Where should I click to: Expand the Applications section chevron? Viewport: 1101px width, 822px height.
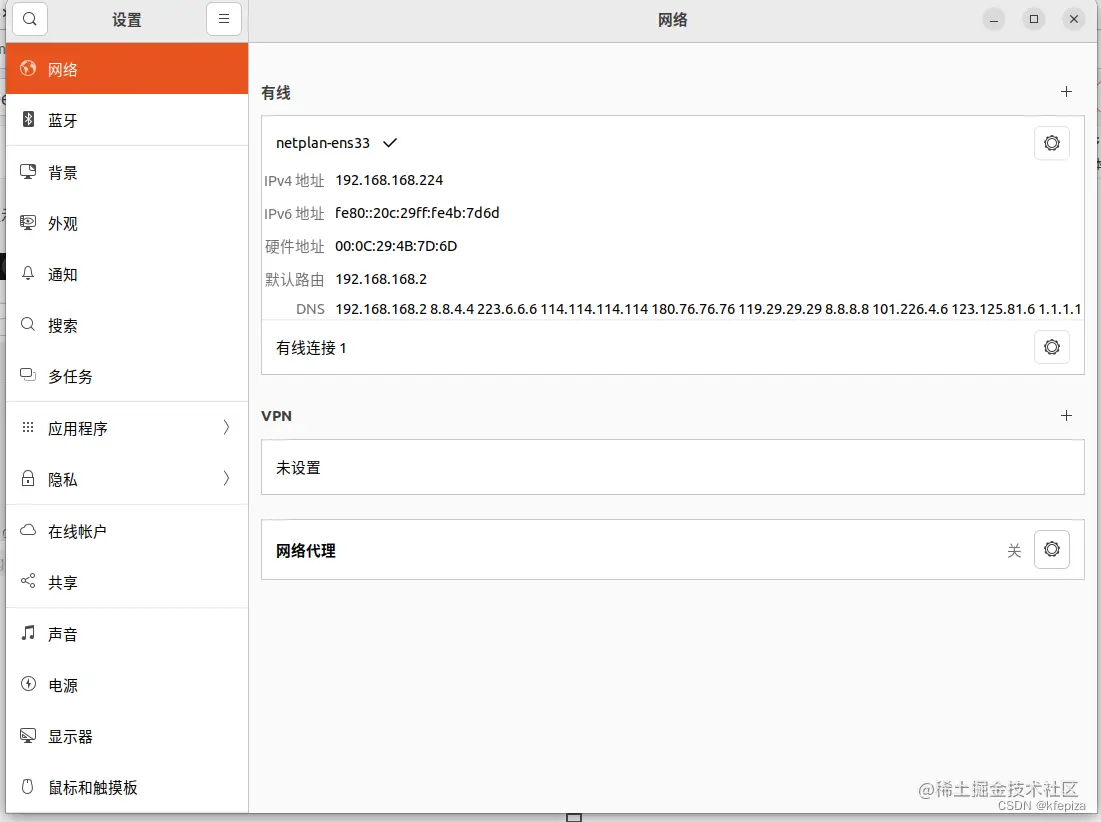coord(226,427)
